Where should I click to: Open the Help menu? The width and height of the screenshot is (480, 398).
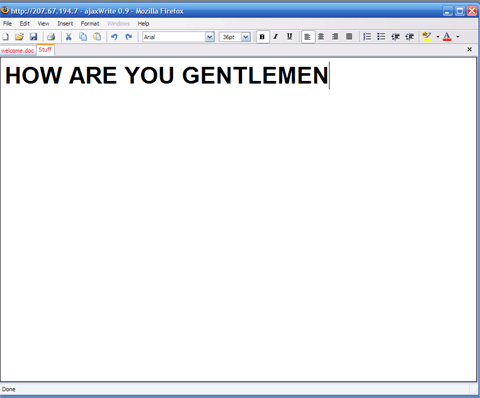143,24
